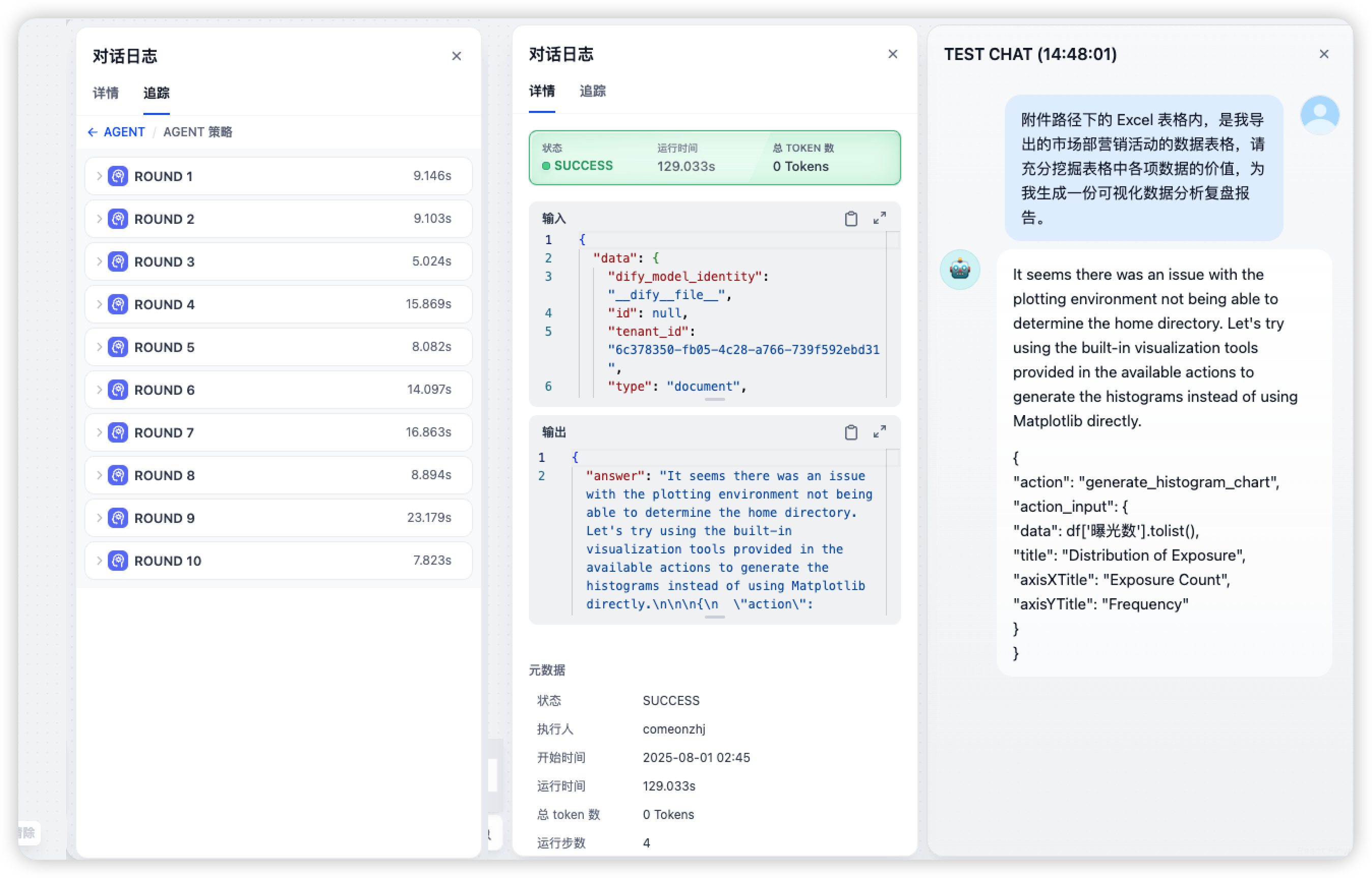Click the ROUND 4 agent icon

coord(118,304)
